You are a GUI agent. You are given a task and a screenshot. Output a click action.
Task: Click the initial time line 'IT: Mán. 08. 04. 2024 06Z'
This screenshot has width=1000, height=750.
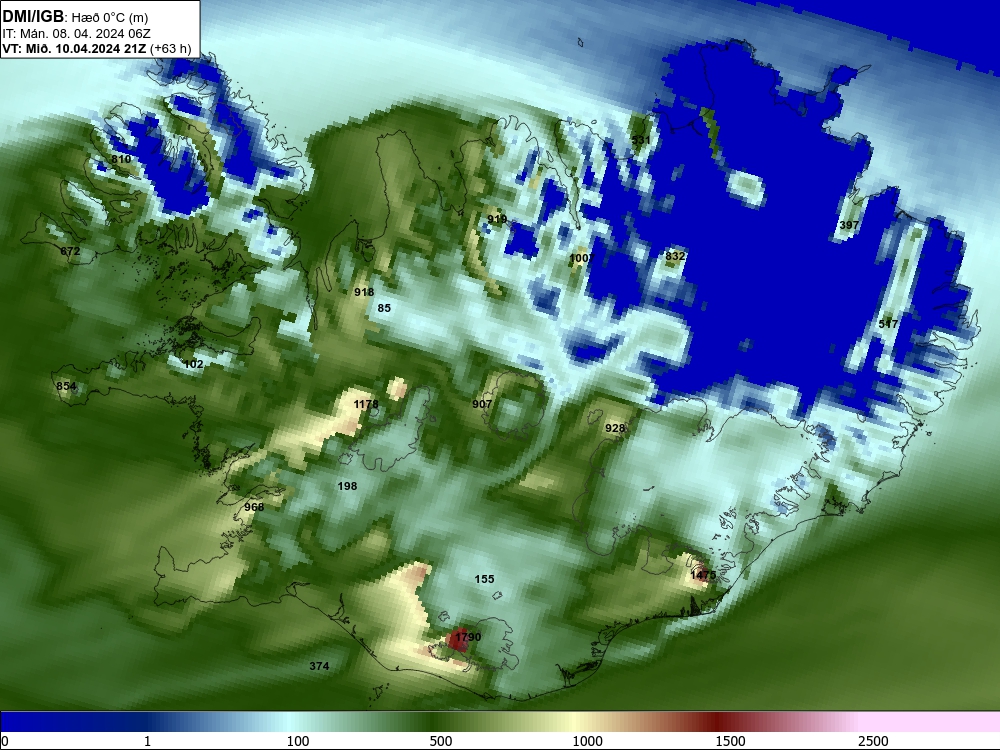point(76,34)
